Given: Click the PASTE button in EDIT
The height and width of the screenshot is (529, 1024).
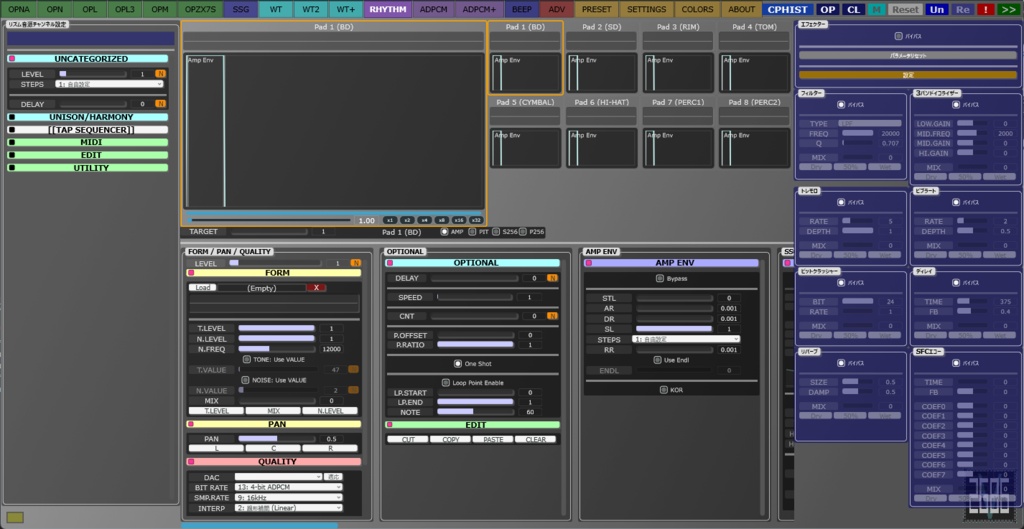Looking at the screenshot, I should pos(493,440).
